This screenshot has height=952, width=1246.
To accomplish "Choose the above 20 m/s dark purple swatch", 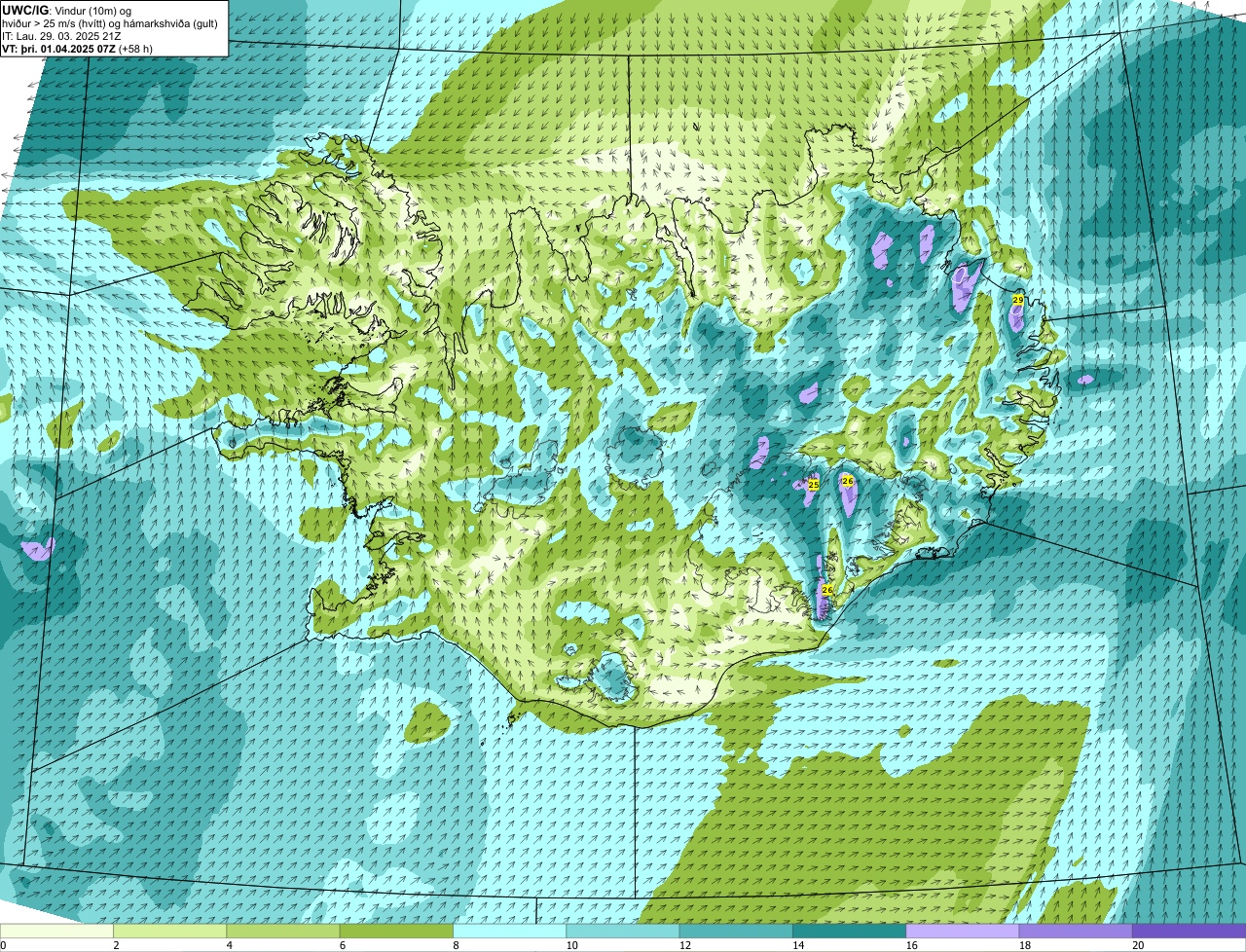I will click(x=1189, y=931).
